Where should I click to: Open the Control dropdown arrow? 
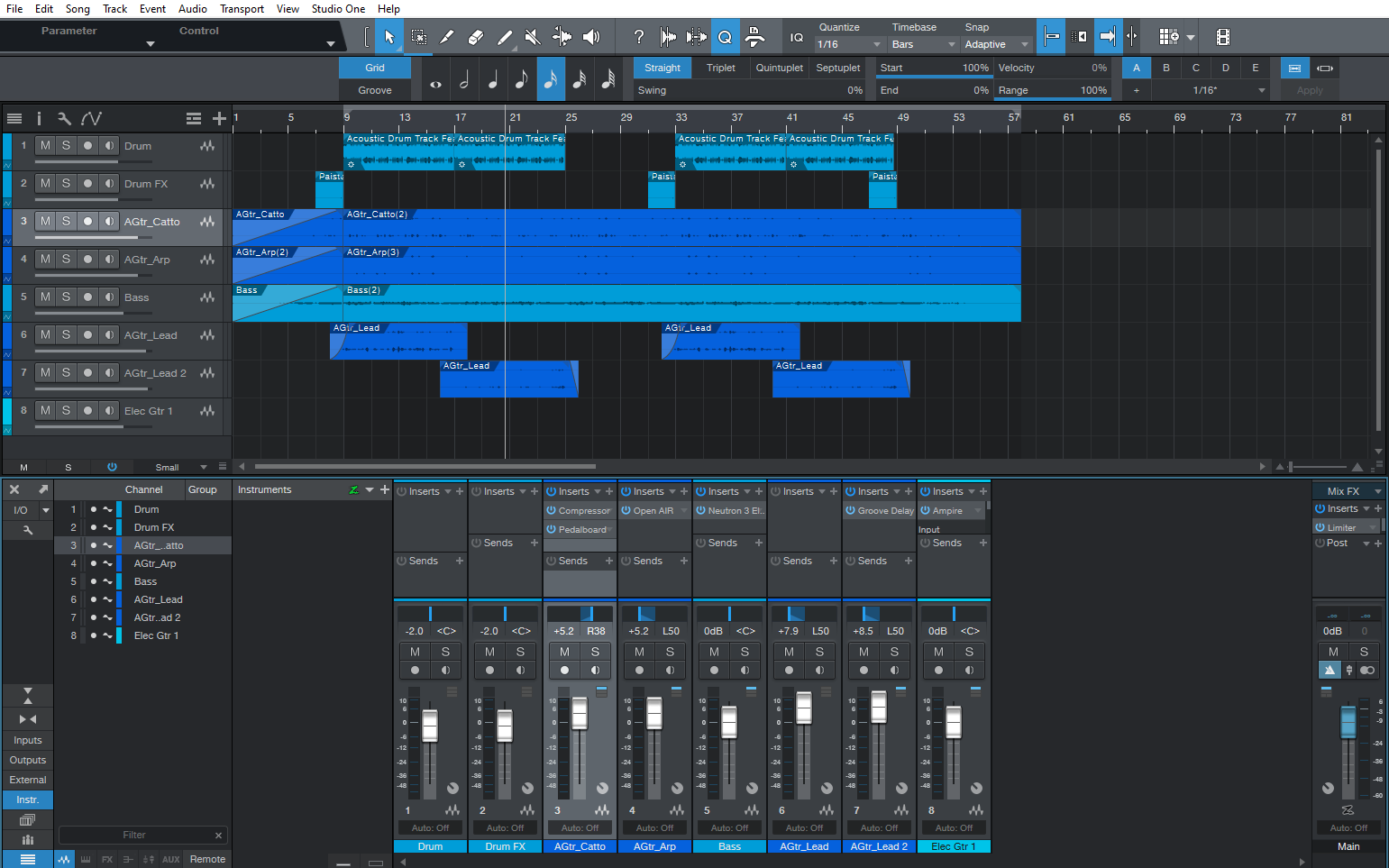click(331, 43)
